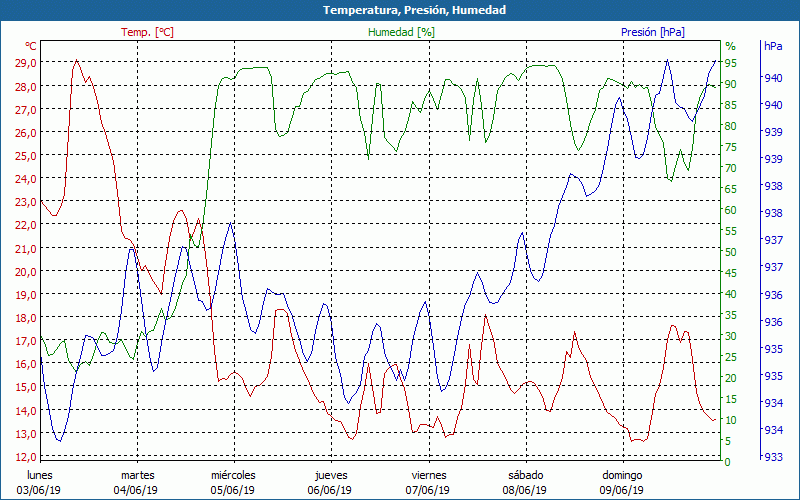Click green humidity axis value "35"
This screenshot has width=800, height=500.
click(x=731, y=315)
